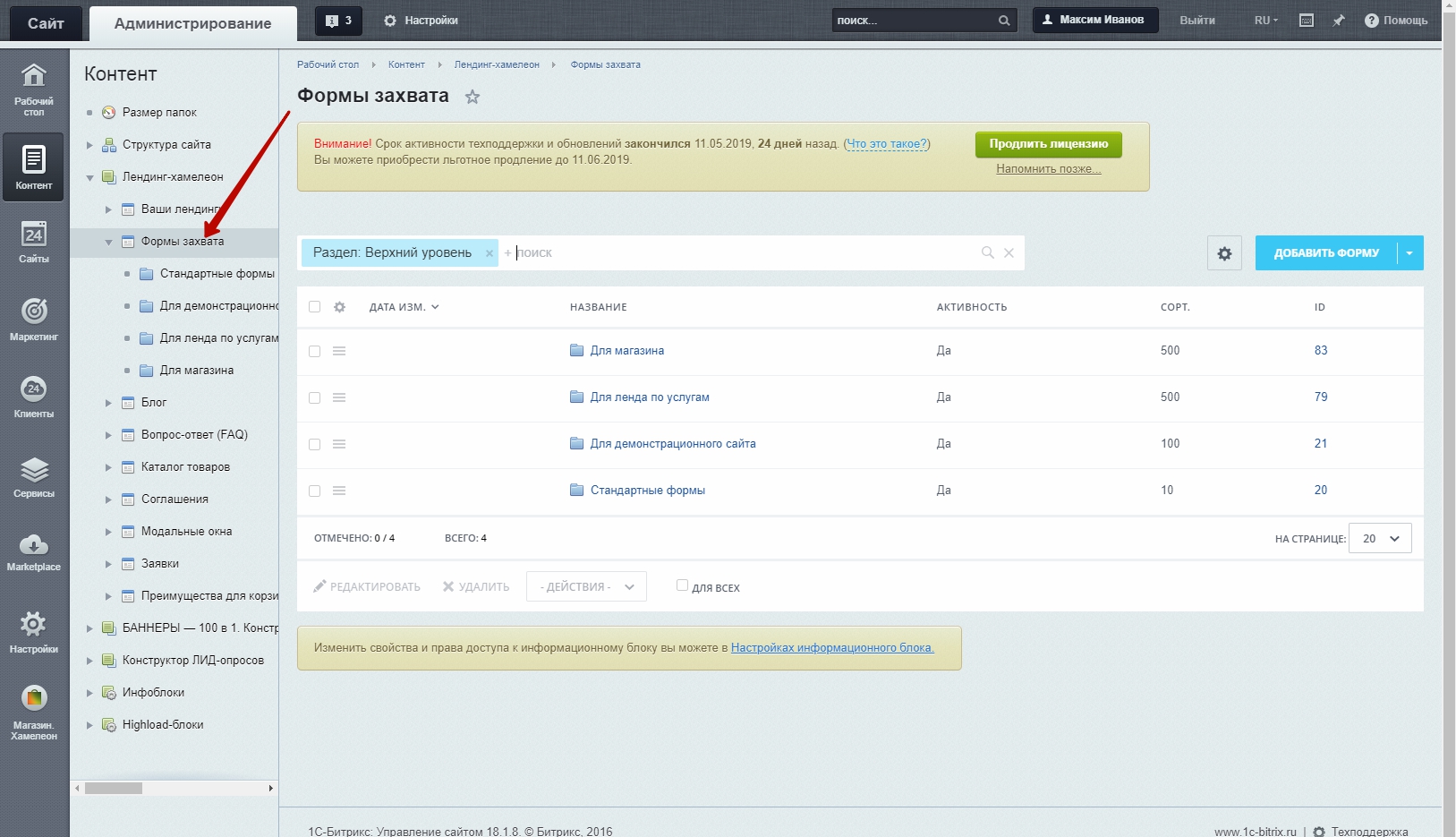The image size is (1456, 837).
Task: Open row menu for Для магазина
Action: pos(339,351)
